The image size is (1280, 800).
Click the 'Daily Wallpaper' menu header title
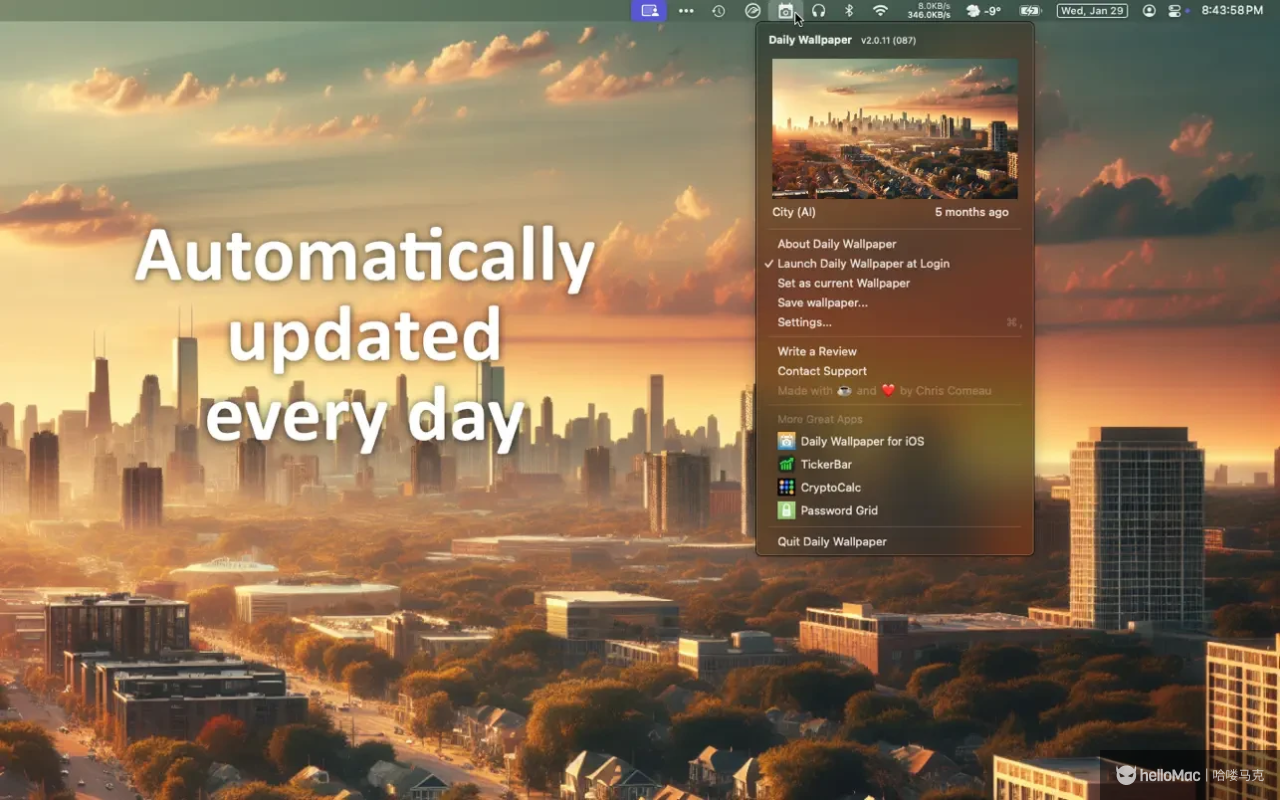point(810,40)
